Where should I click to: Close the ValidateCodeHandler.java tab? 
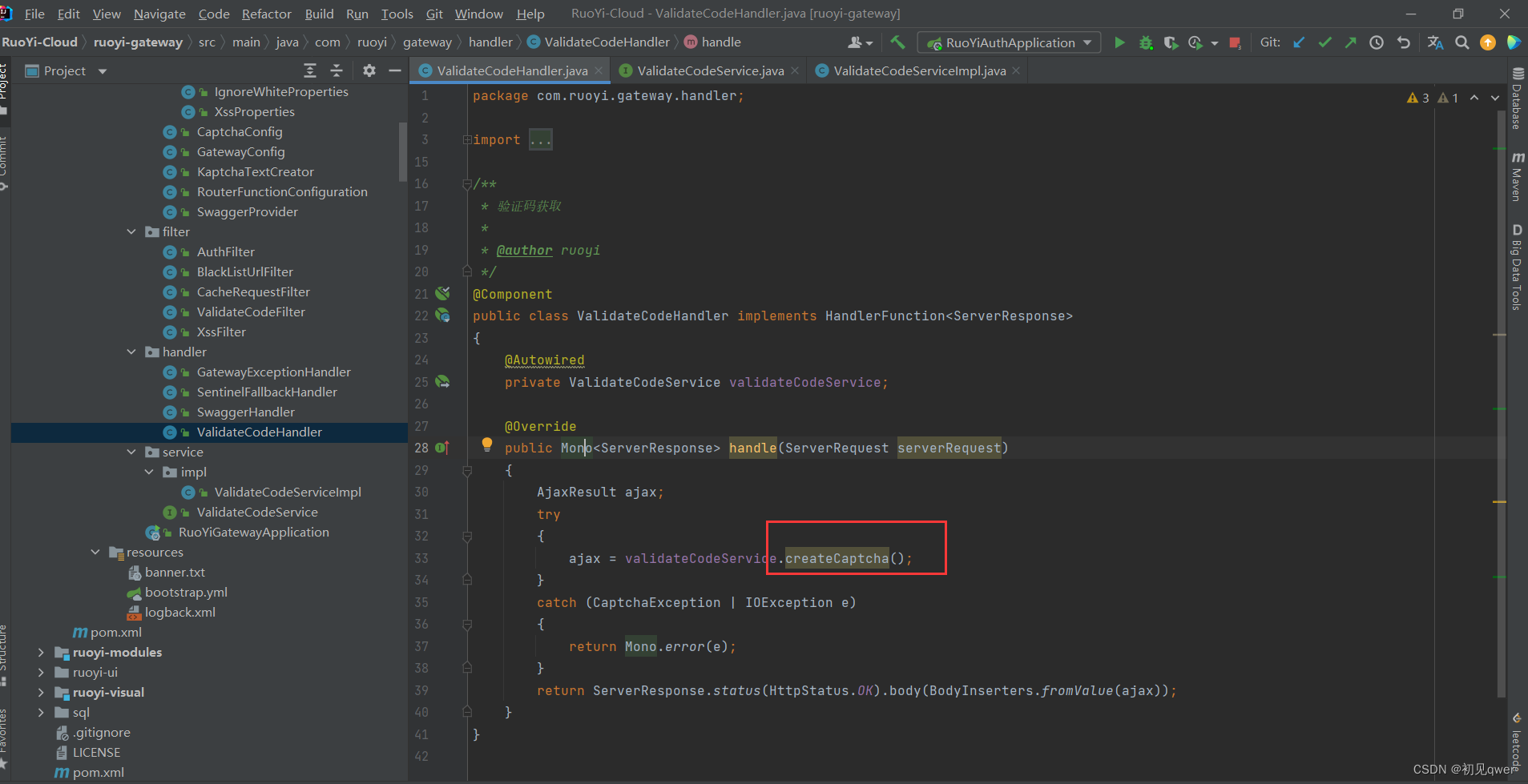point(598,70)
